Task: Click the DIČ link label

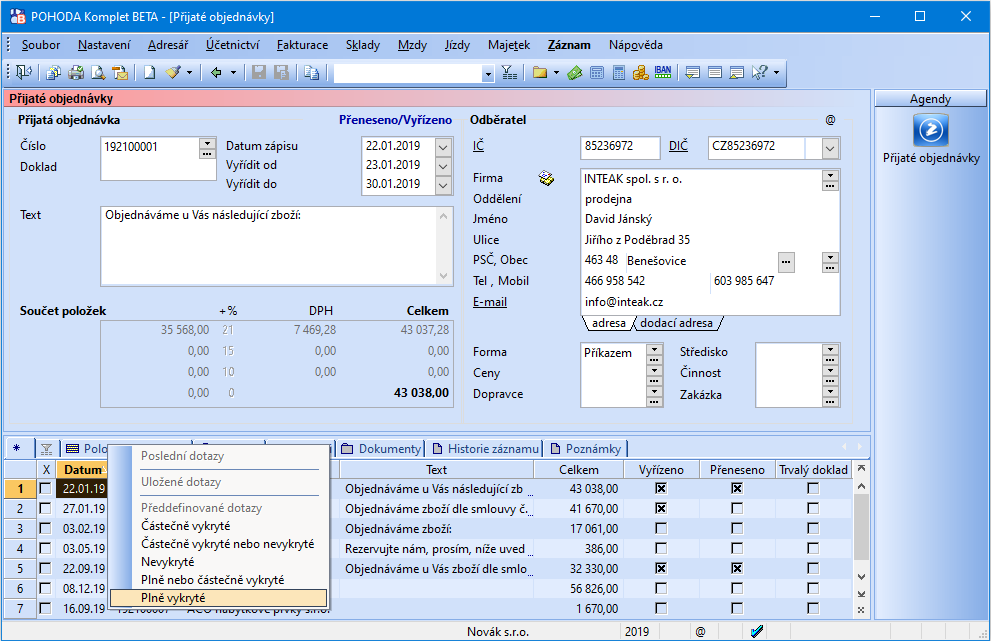Action: tap(678, 146)
